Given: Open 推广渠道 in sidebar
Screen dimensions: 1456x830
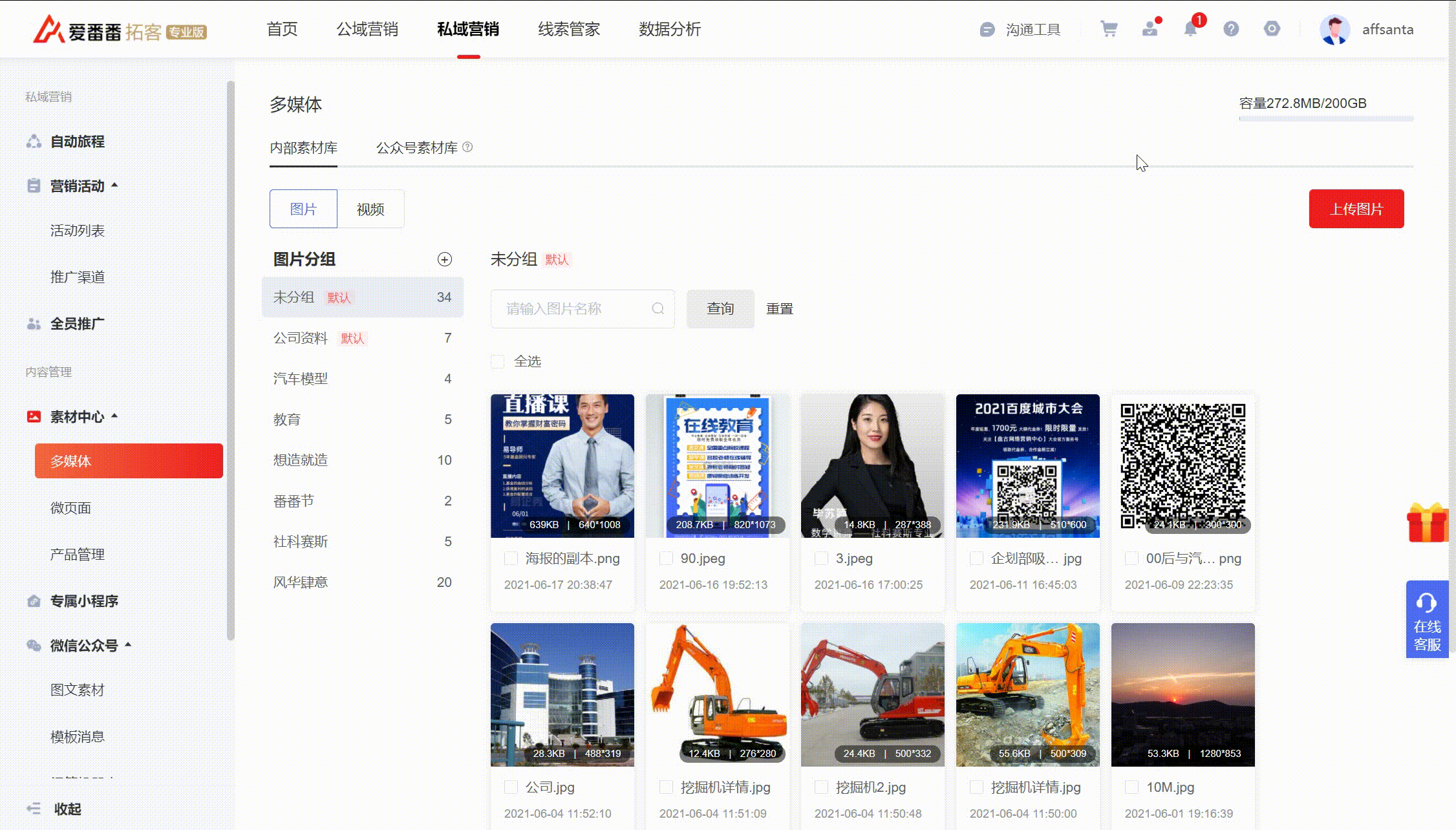Looking at the screenshot, I should tap(78, 277).
